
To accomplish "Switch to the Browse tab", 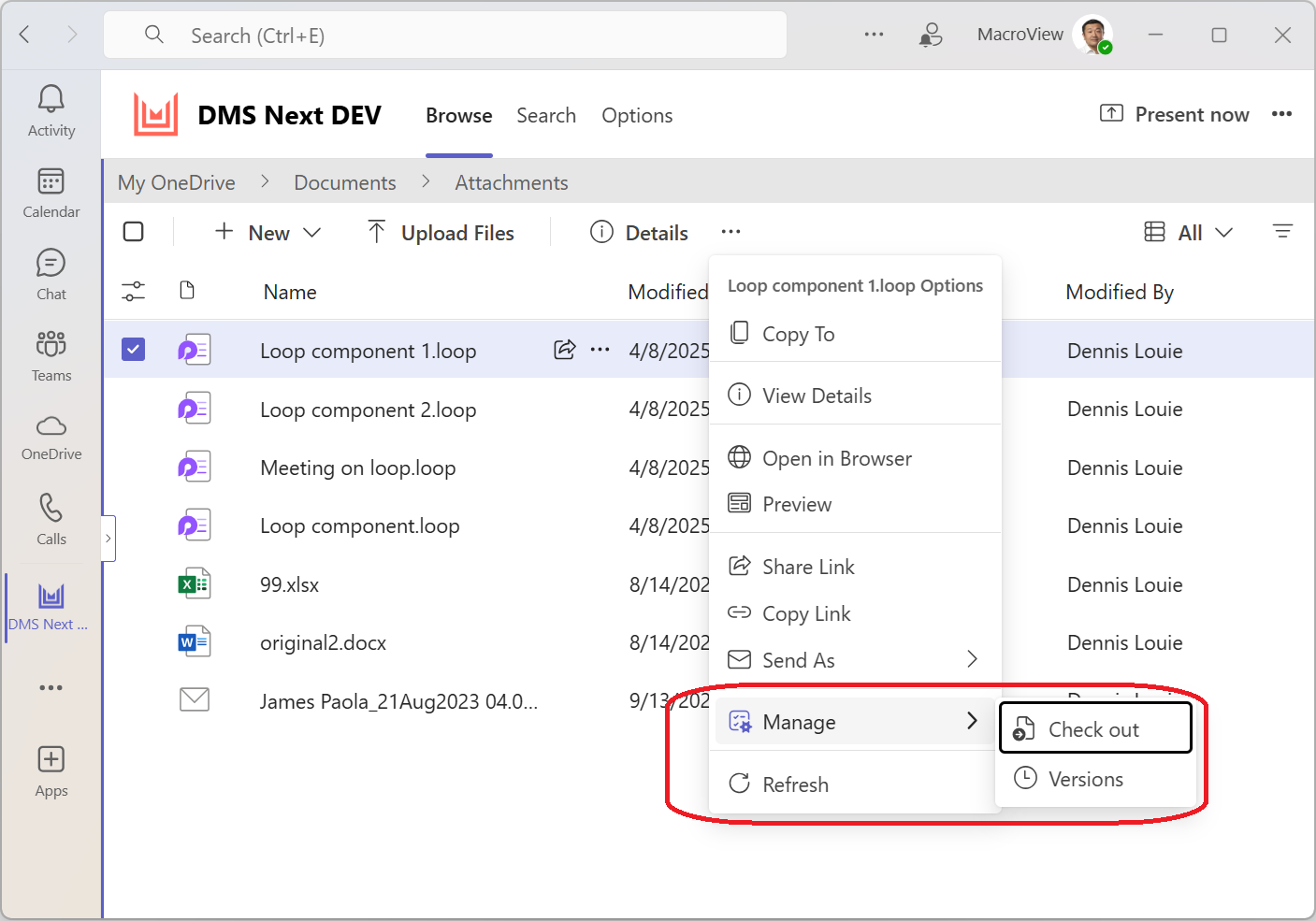I will tap(458, 116).
